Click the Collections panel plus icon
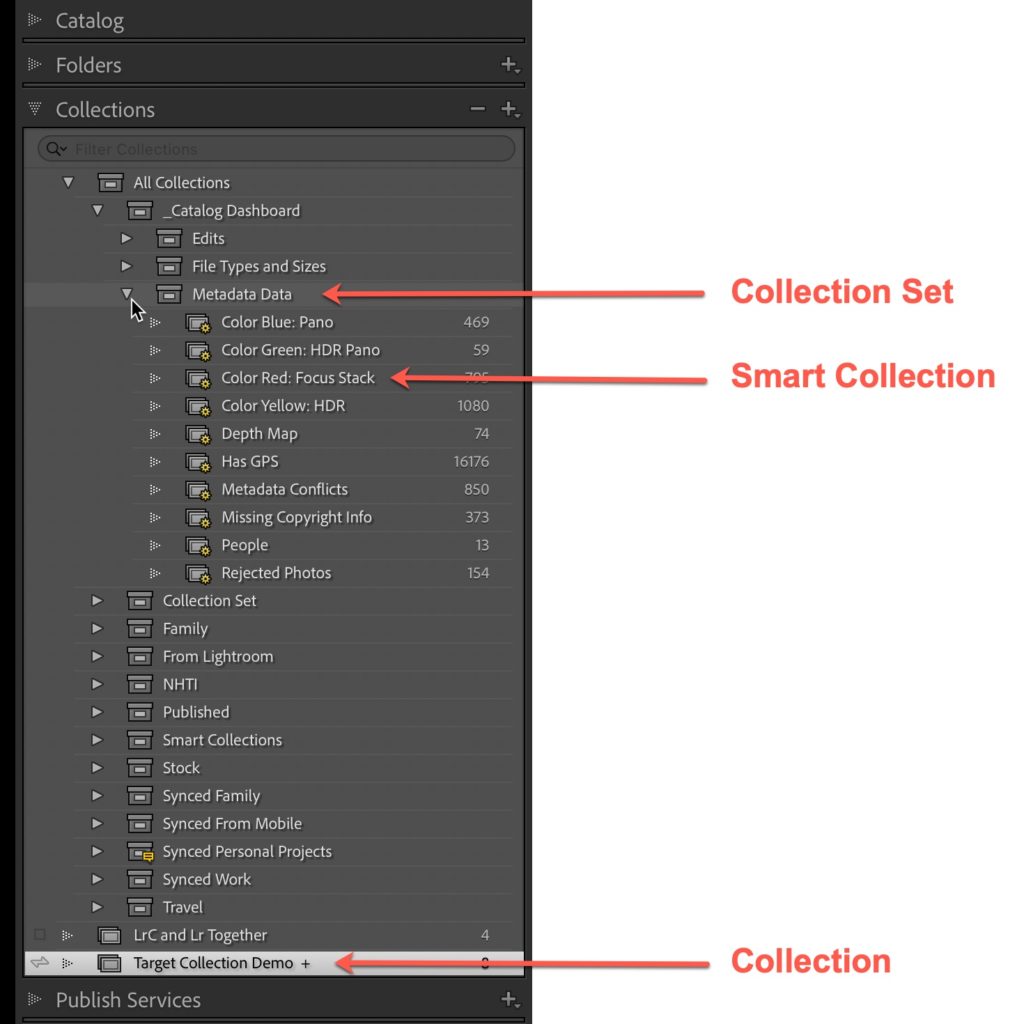This screenshot has height=1024, width=1024. click(x=509, y=109)
